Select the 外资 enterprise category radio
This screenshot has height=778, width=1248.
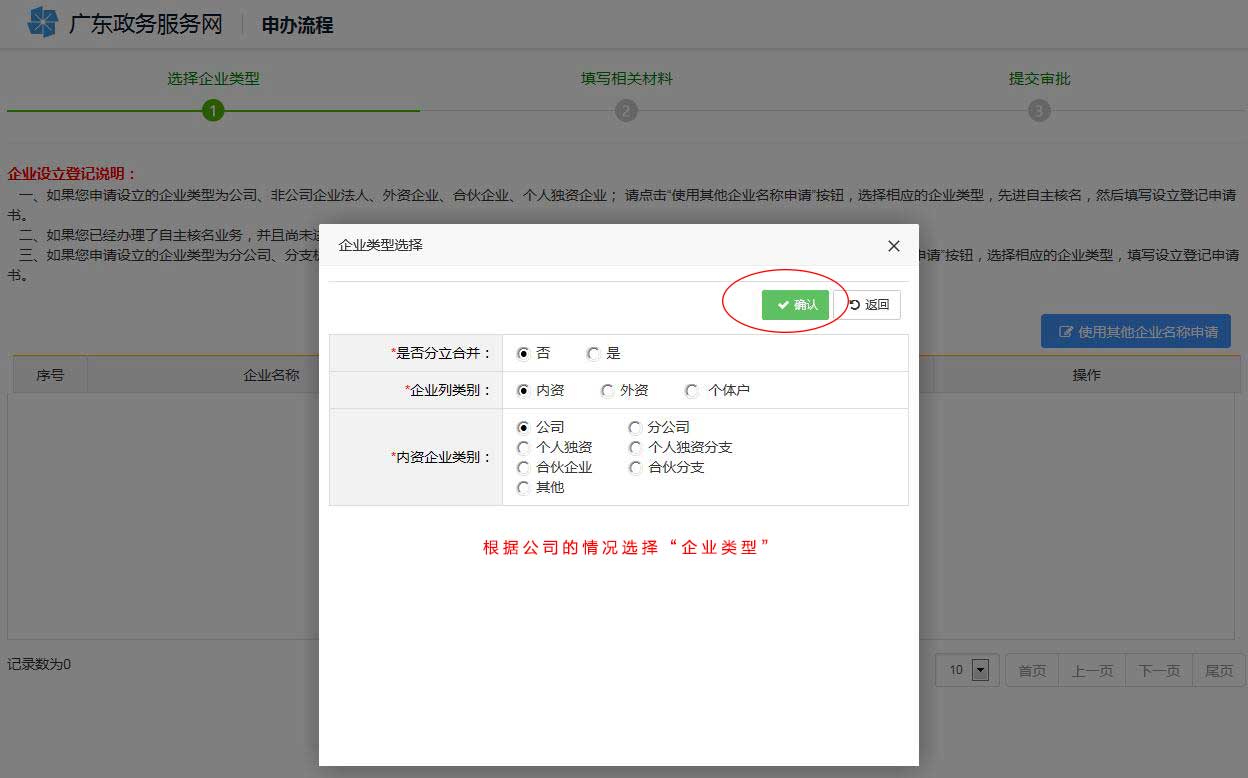605,390
